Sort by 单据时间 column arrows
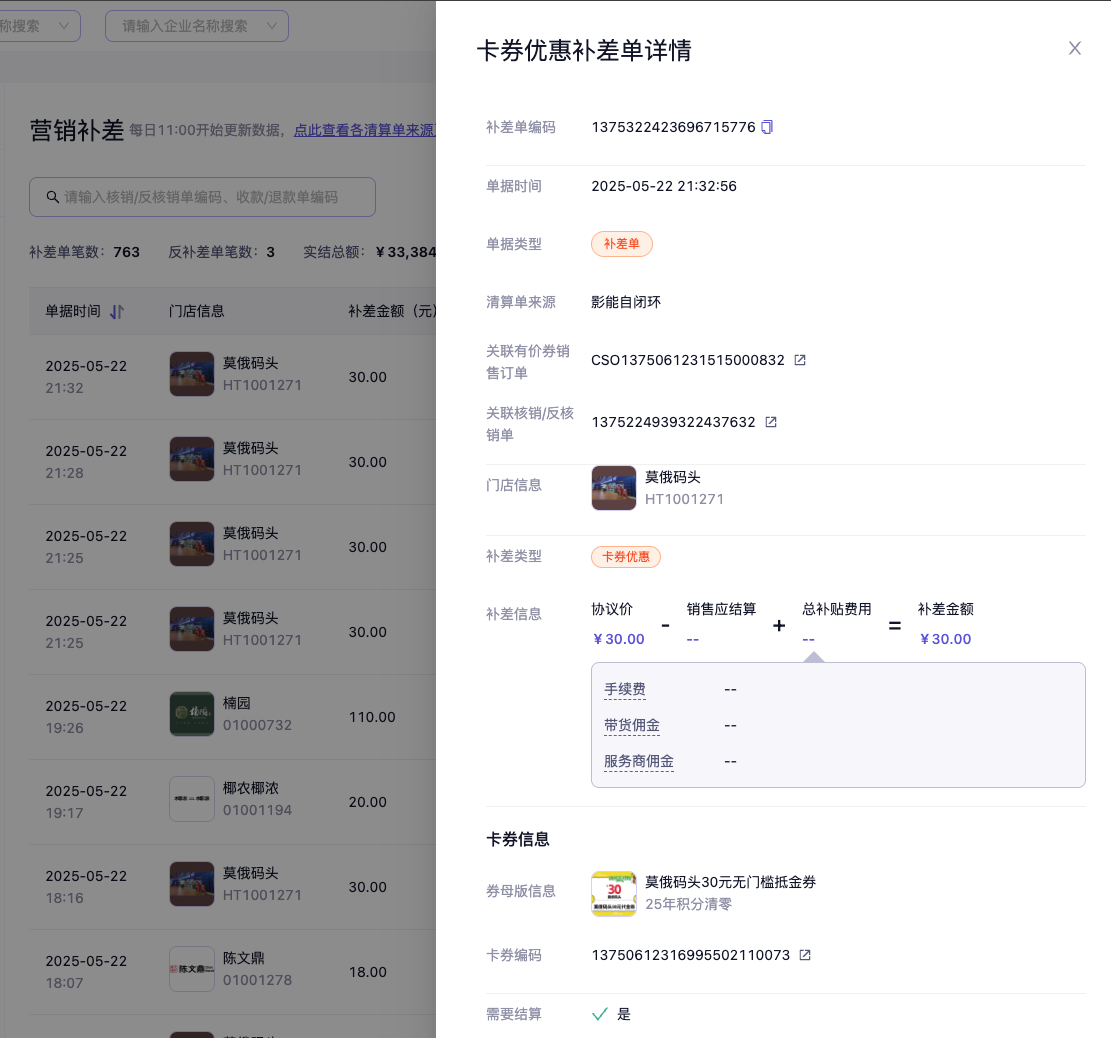The height and width of the screenshot is (1038, 1111). click(x=117, y=312)
